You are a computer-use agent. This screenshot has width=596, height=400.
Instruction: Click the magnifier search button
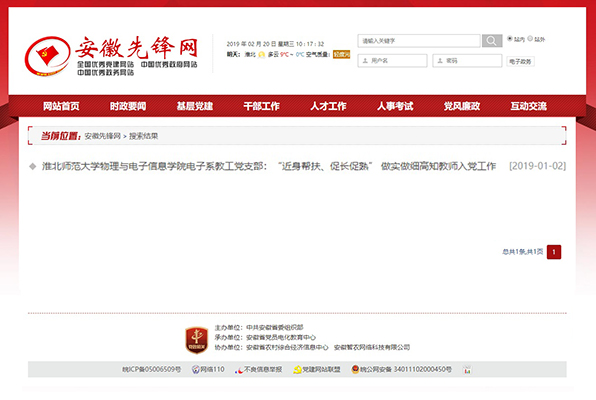[x=492, y=41]
